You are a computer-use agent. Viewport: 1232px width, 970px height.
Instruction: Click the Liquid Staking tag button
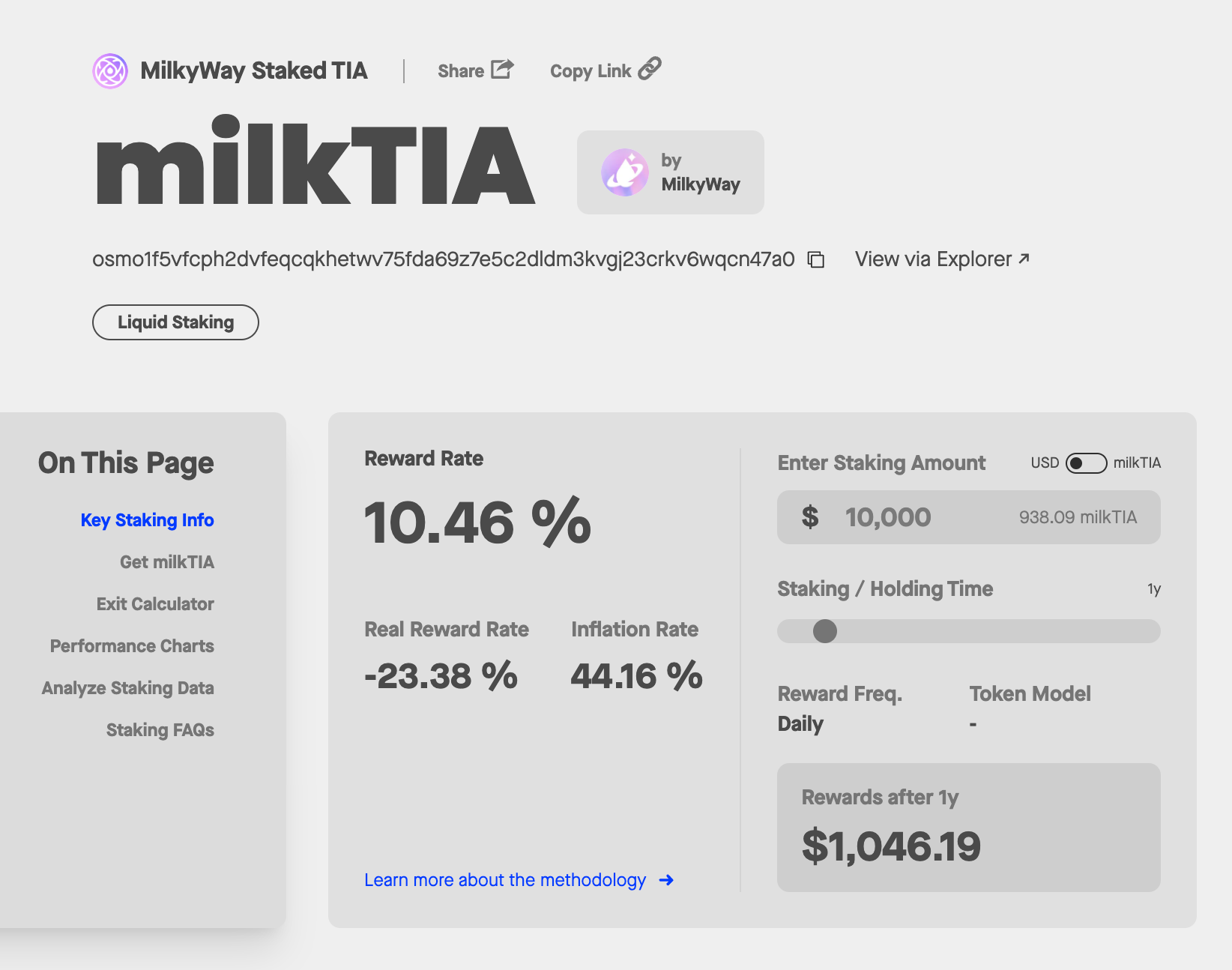click(x=175, y=322)
